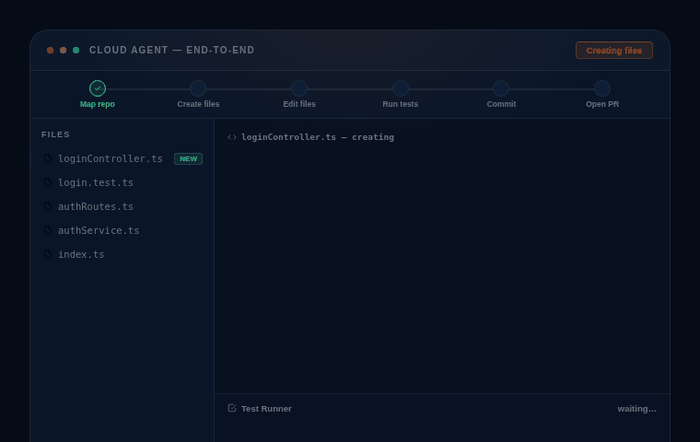Click the Map repo step label
The image size is (700, 442).
(x=97, y=104)
